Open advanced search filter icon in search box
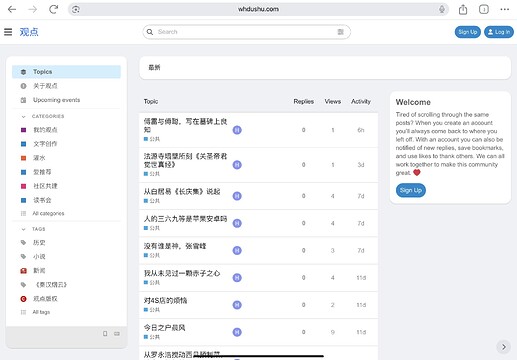 [340, 32]
